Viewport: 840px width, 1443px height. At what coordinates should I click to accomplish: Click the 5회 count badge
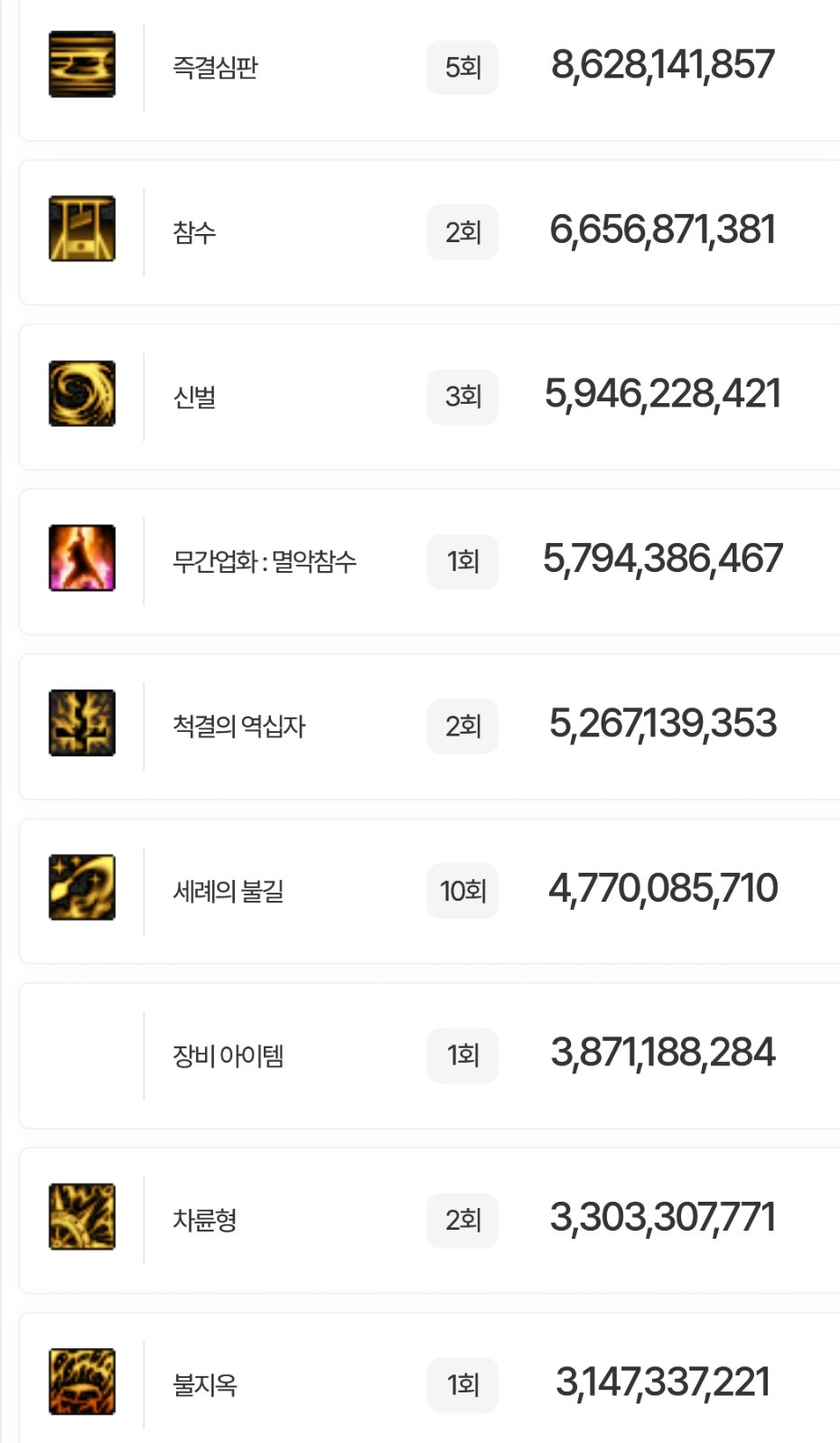tap(462, 67)
